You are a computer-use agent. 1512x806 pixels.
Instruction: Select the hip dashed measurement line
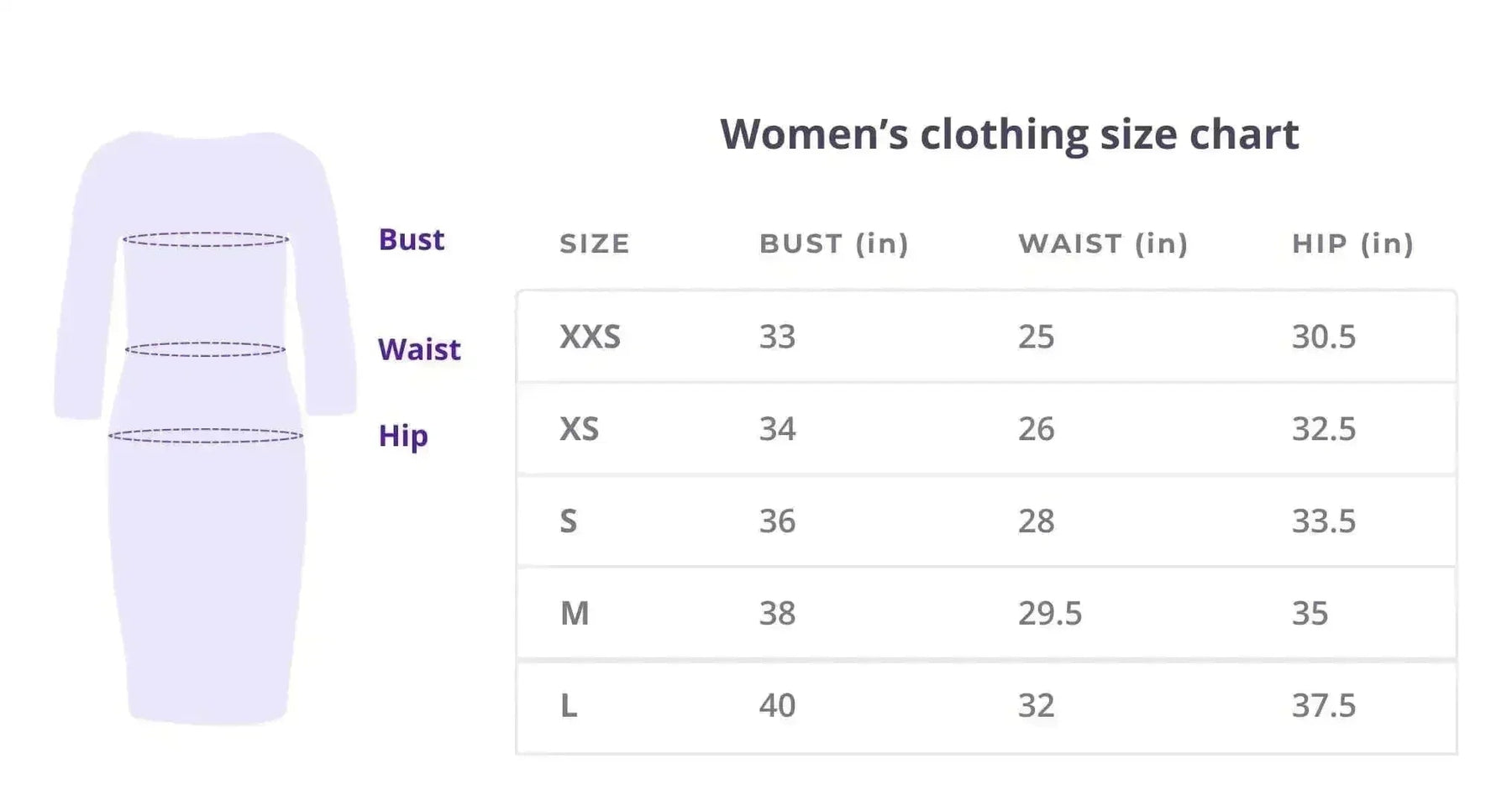click(206, 436)
